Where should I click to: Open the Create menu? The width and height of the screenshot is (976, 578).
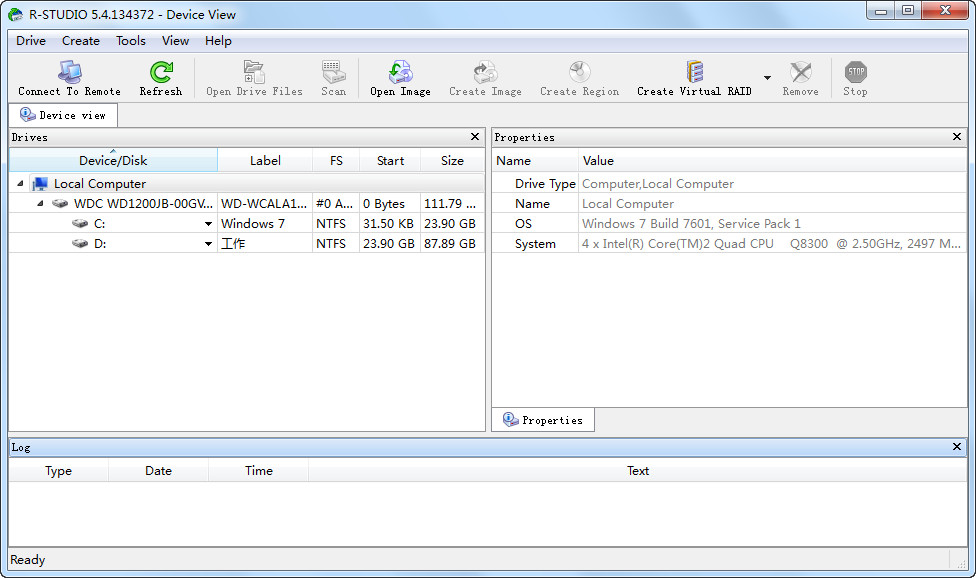click(x=81, y=40)
